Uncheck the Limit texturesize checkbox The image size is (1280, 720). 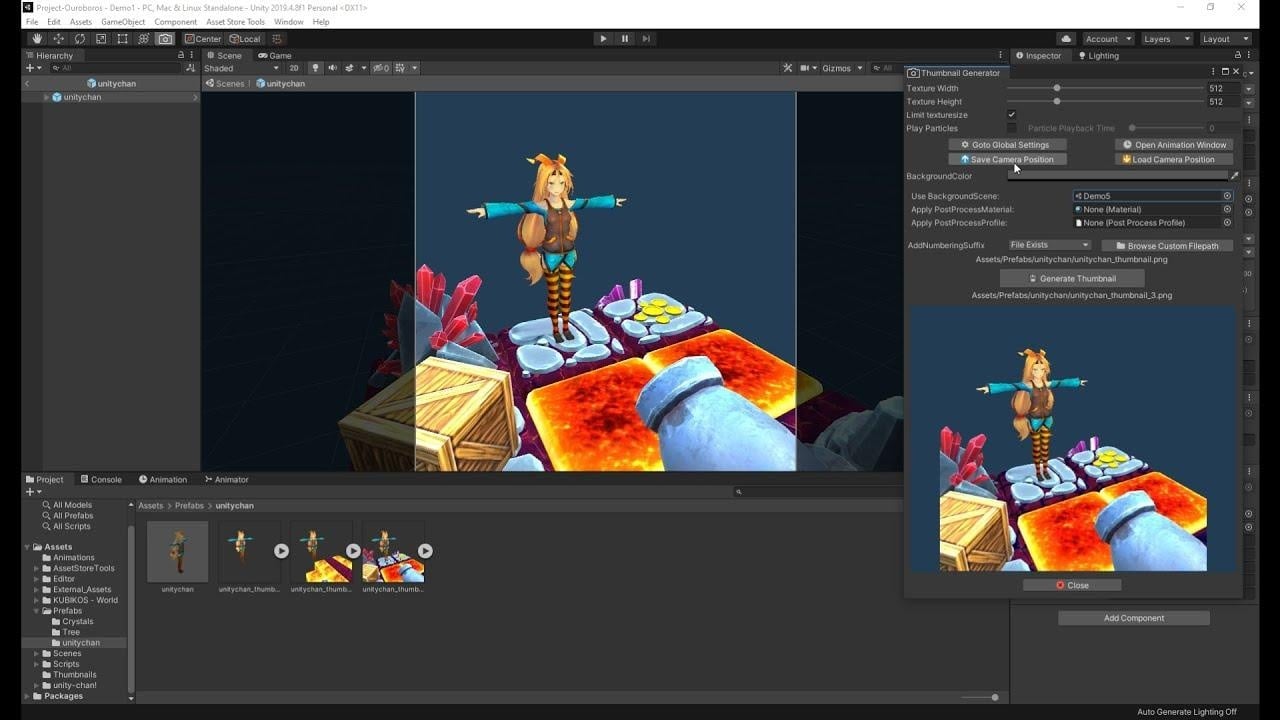[x=1012, y=115]
